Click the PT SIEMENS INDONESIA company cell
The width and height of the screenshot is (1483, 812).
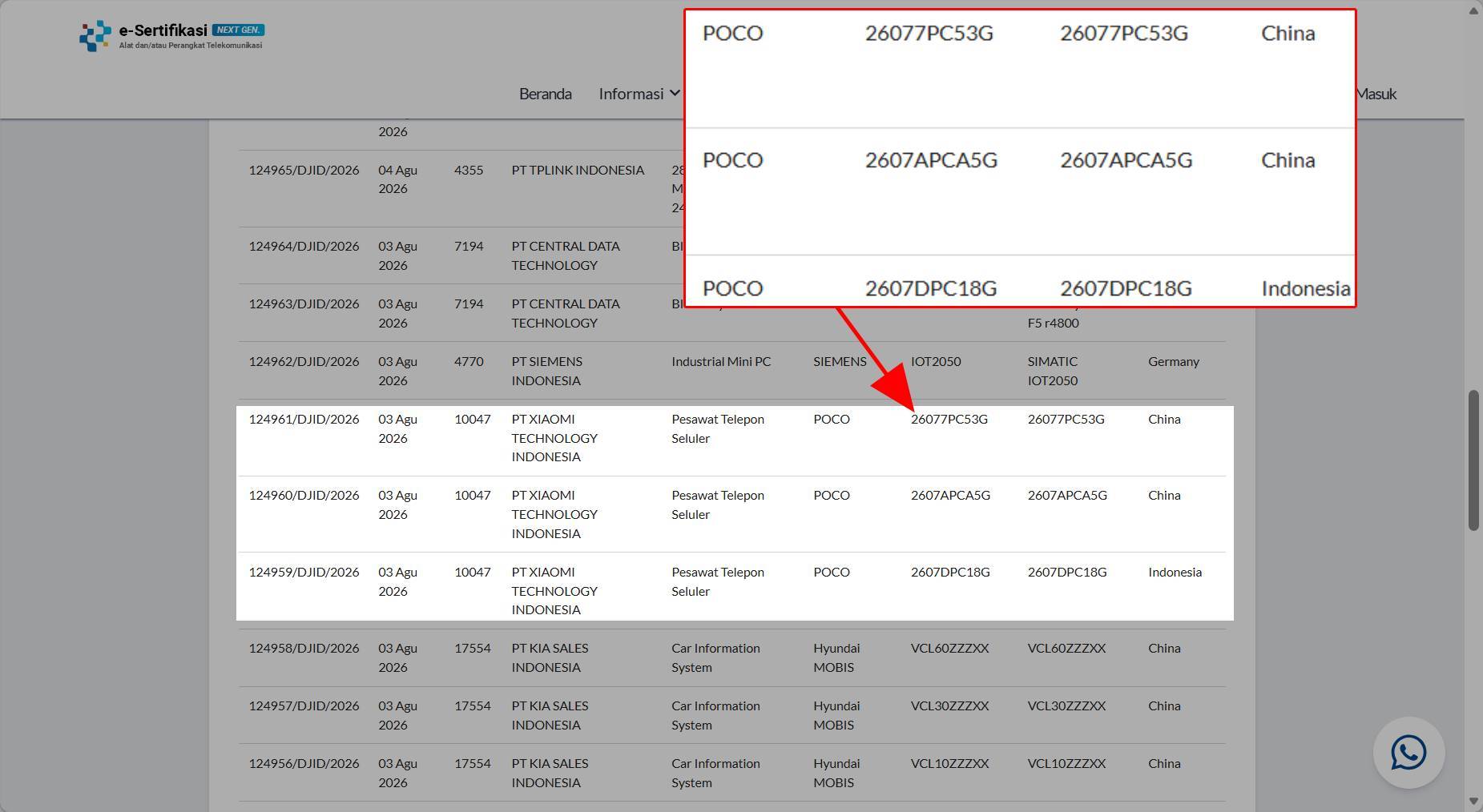547,371
